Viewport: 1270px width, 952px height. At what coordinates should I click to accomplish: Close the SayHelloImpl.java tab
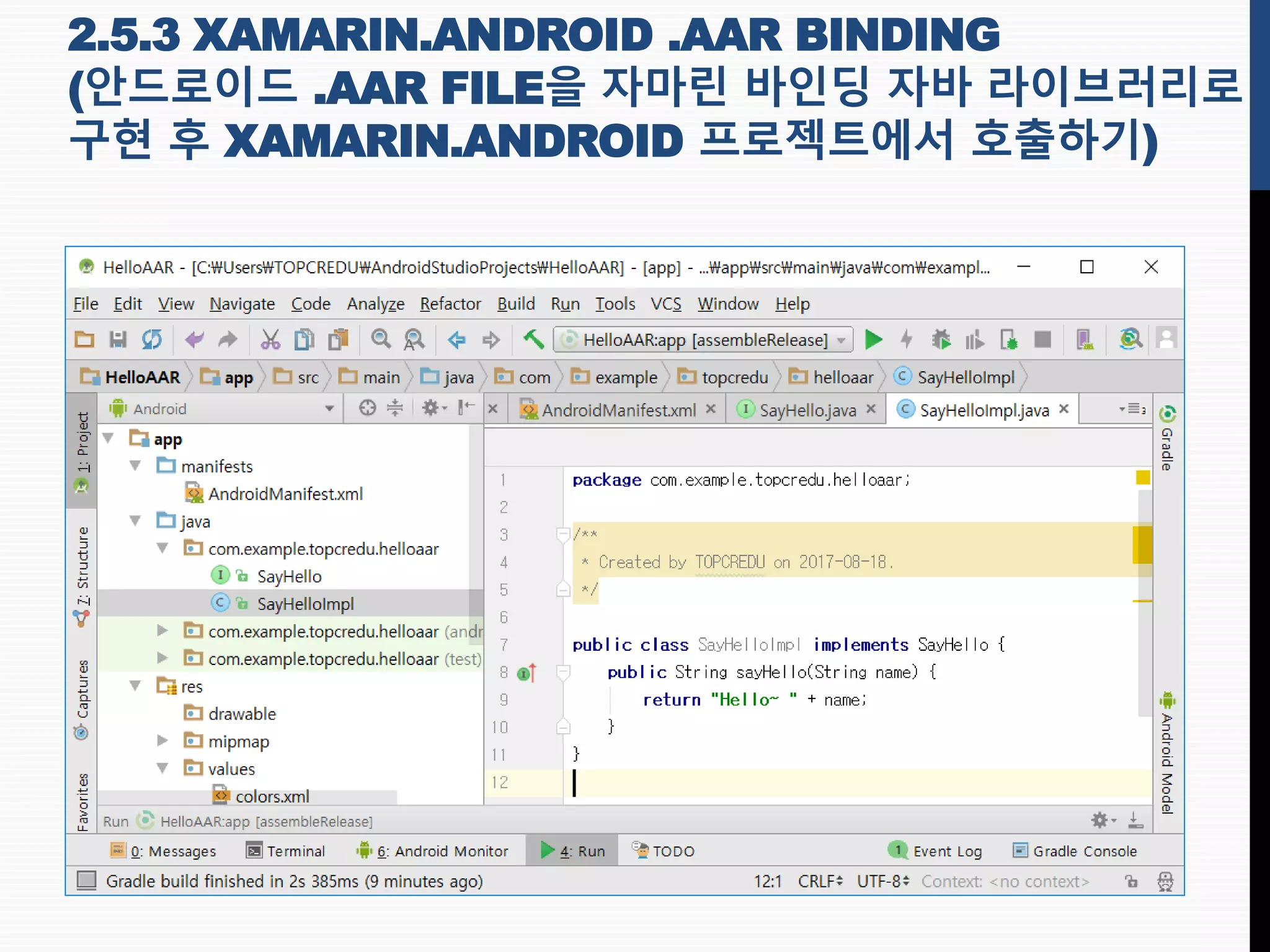[x=1064, y=409]
